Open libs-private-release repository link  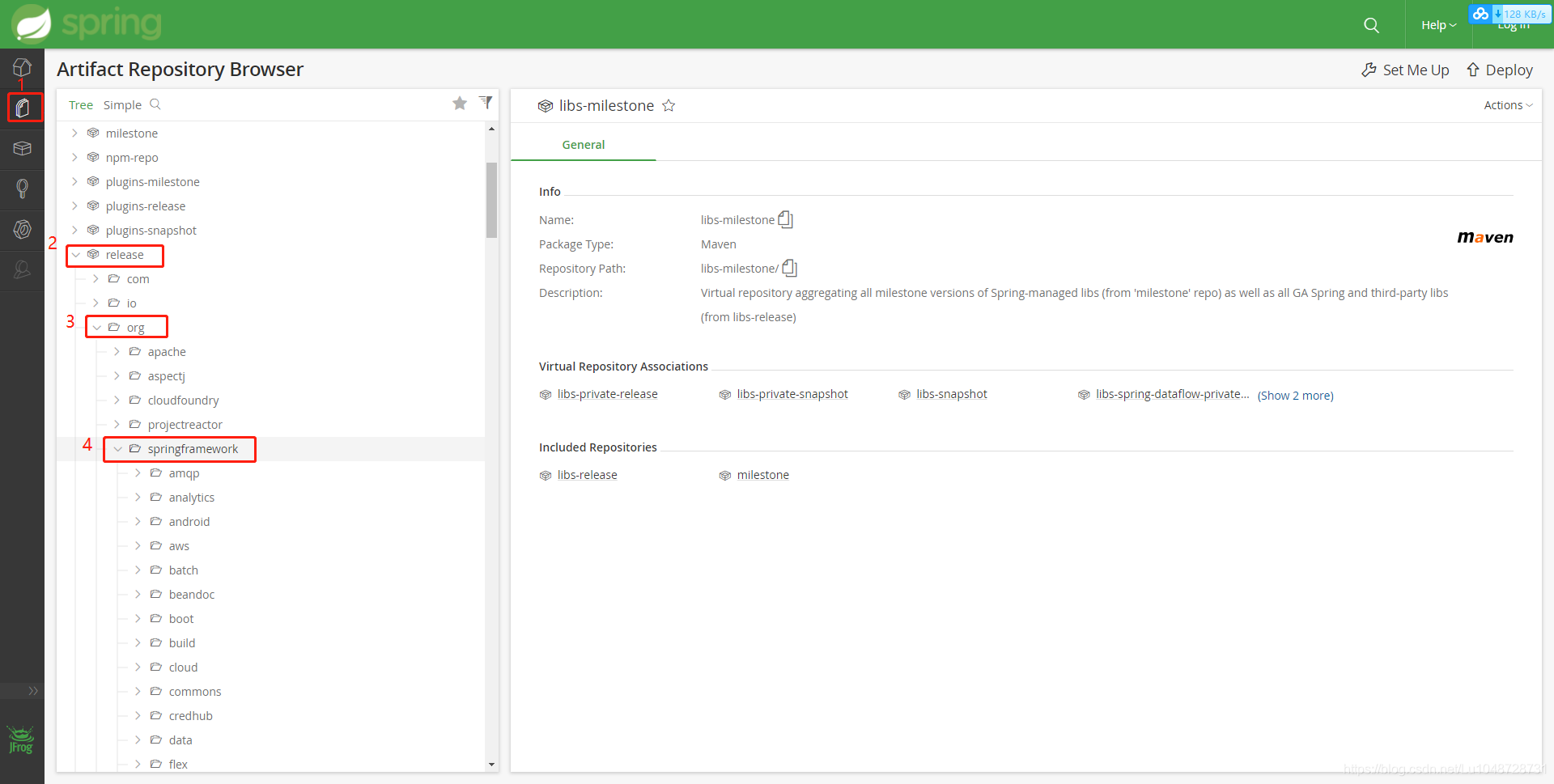coord(607,394)
